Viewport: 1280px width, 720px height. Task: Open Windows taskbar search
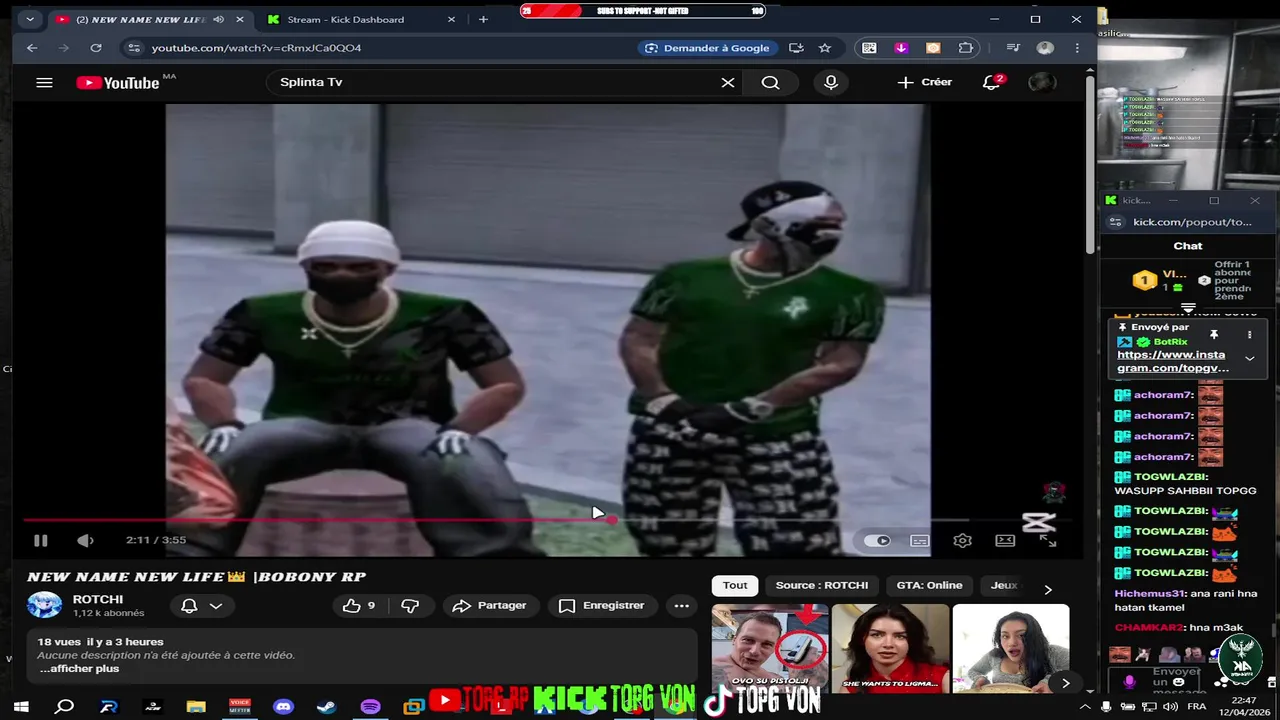[65, 707]
